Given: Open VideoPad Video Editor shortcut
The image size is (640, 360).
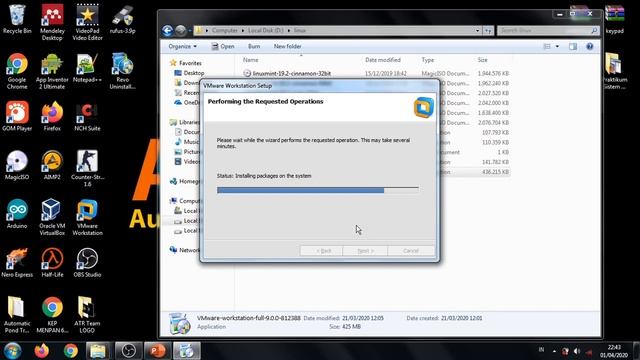Looking at the screenshot, I should tap(87, 22).
